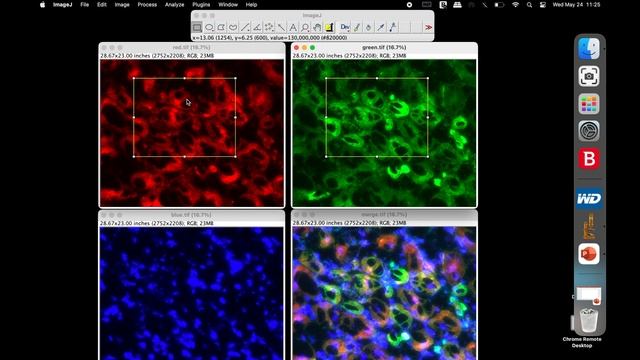Select the brush tool beside Dev
The image size is (640, 360).
pyautogui.click(x=357, y=27)
